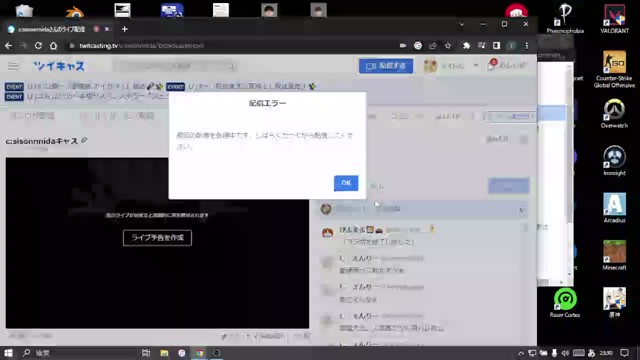This screenshot has width=640, height=360.
Task: Open the Overwatch desktop shortcut
Action: (x=614, y=113)
